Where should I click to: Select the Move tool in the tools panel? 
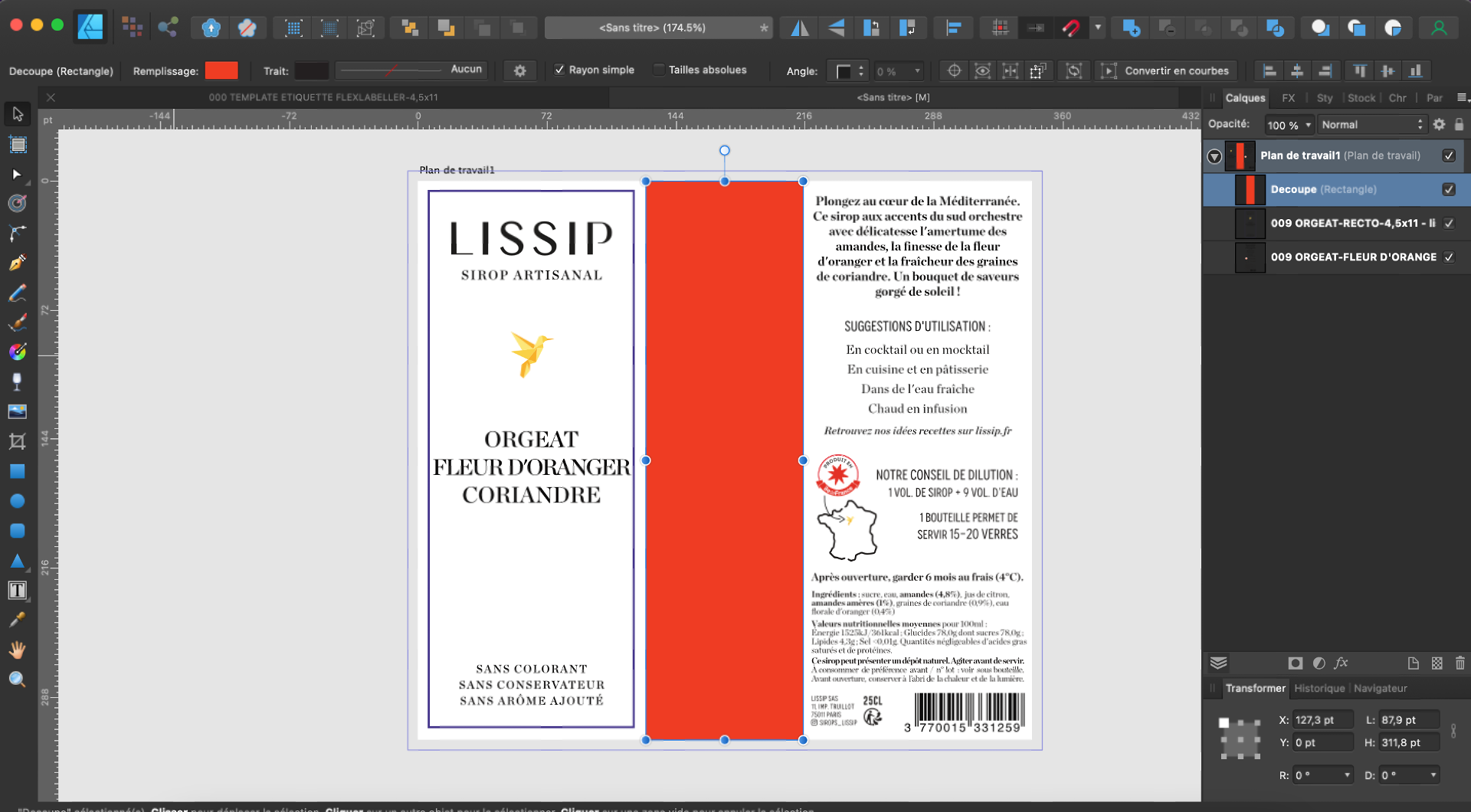pyautogui.click(x=18, y=114)
